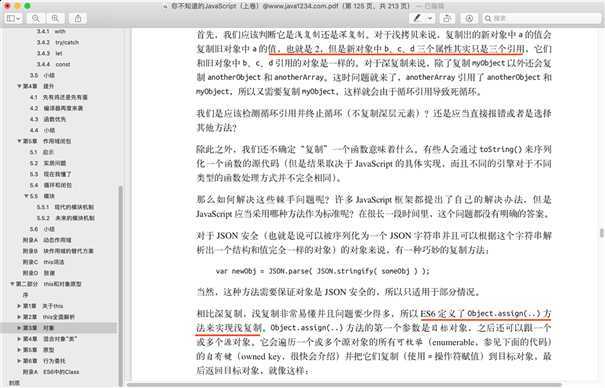This screenshot has width=605, height=388.
Task: Click the zoom in magnifier icon
Action: click(55, 19)
